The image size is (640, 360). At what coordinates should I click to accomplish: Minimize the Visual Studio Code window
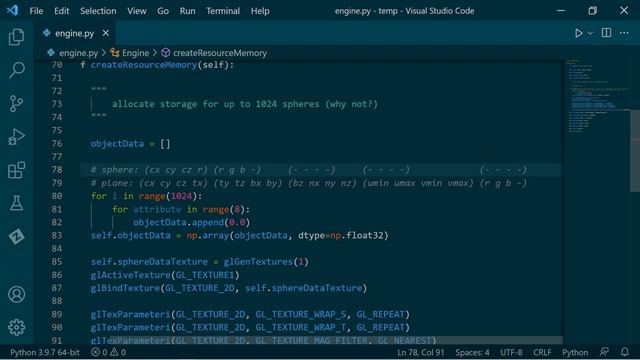point(561,11)
